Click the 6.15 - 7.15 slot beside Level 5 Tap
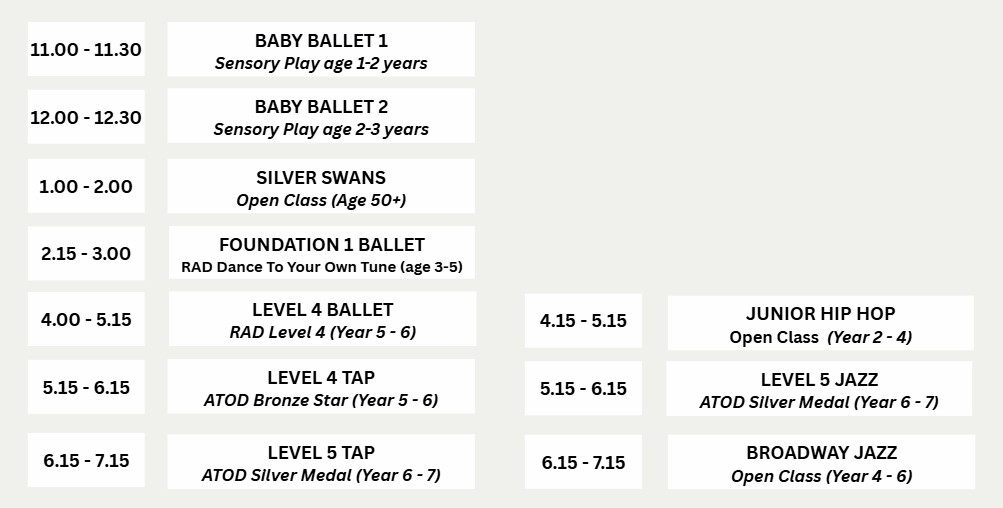 [x=86, y=461]
